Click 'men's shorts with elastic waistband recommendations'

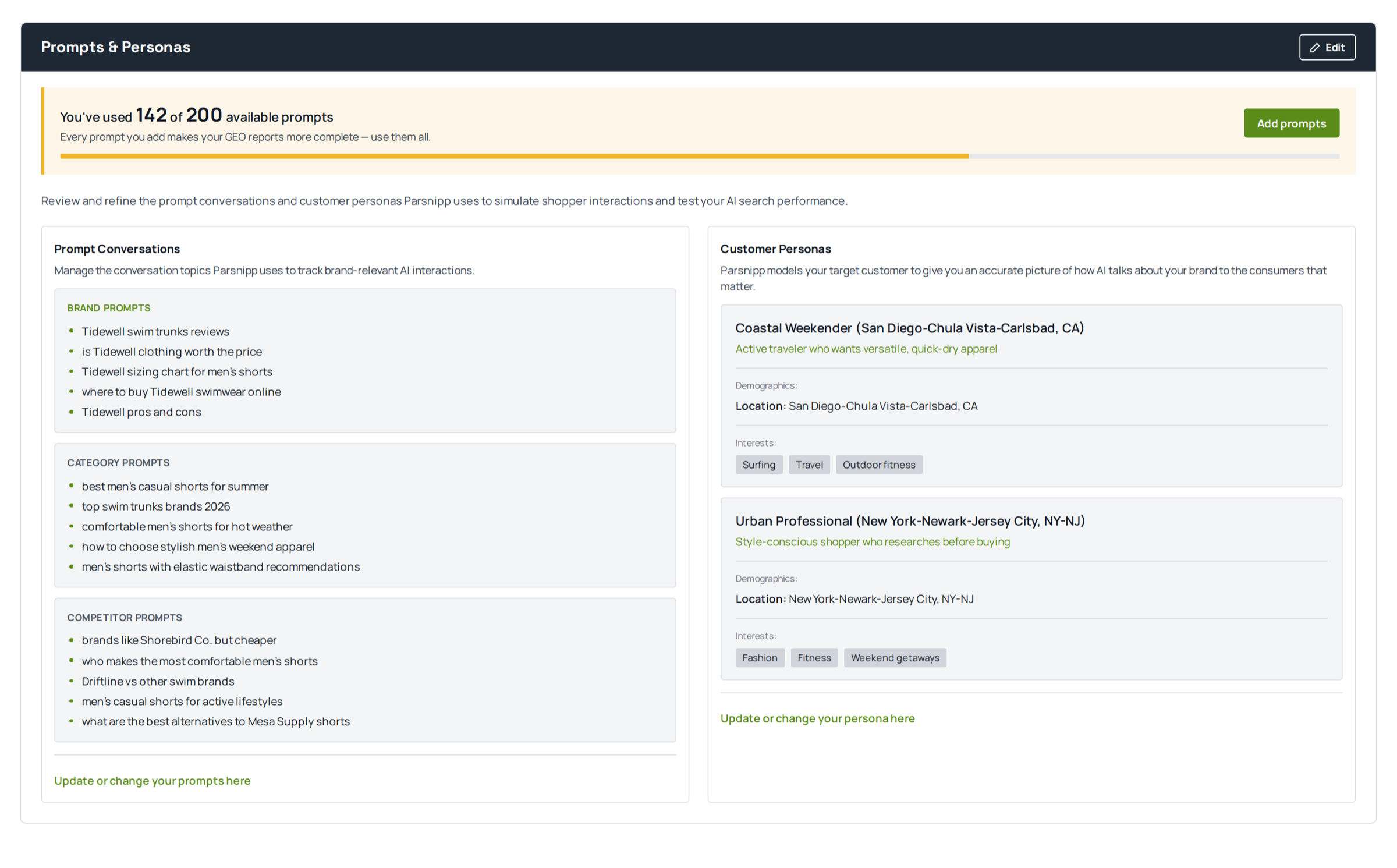click(x=221, y=566)
